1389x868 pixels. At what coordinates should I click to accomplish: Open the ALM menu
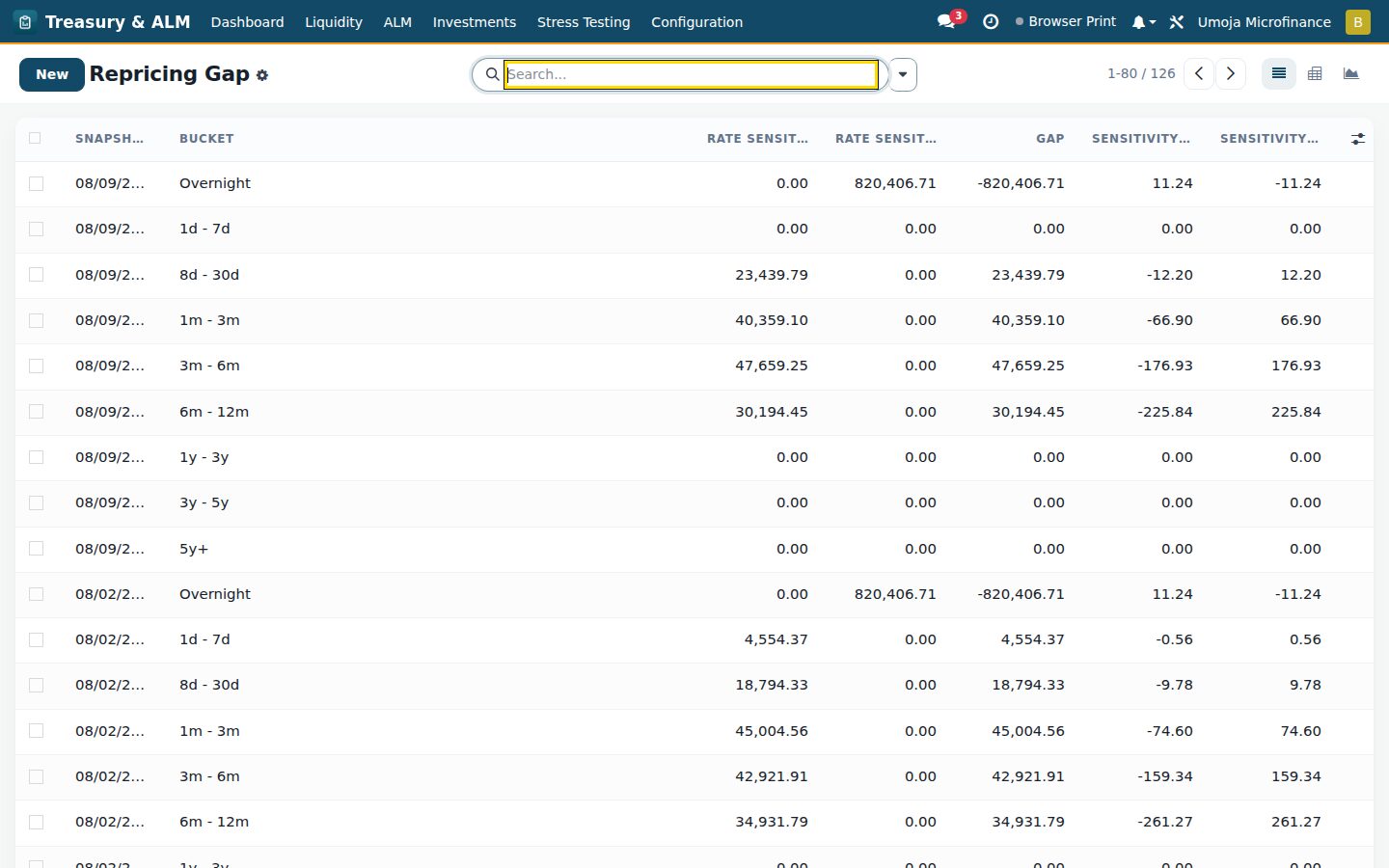[x=397, y=21]
